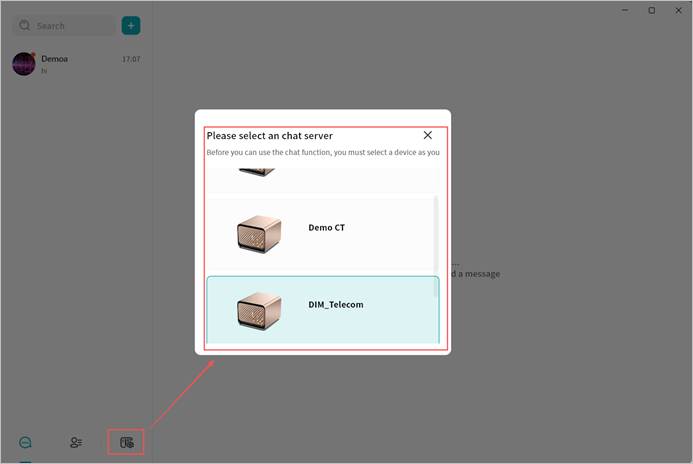Open the Chats tab icon

[26, 442]
